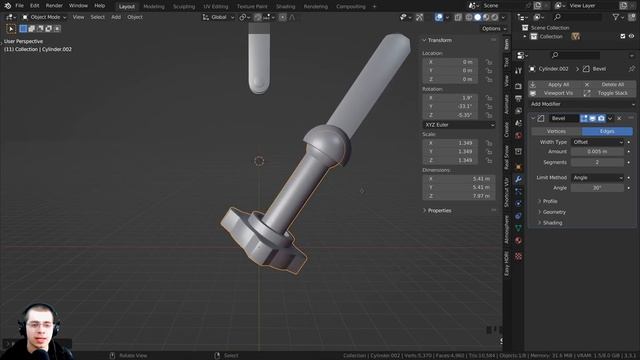Viewport: 640px width, 360px height.
Task: Select Edges affect mode in Bevel
Action: 607,131
